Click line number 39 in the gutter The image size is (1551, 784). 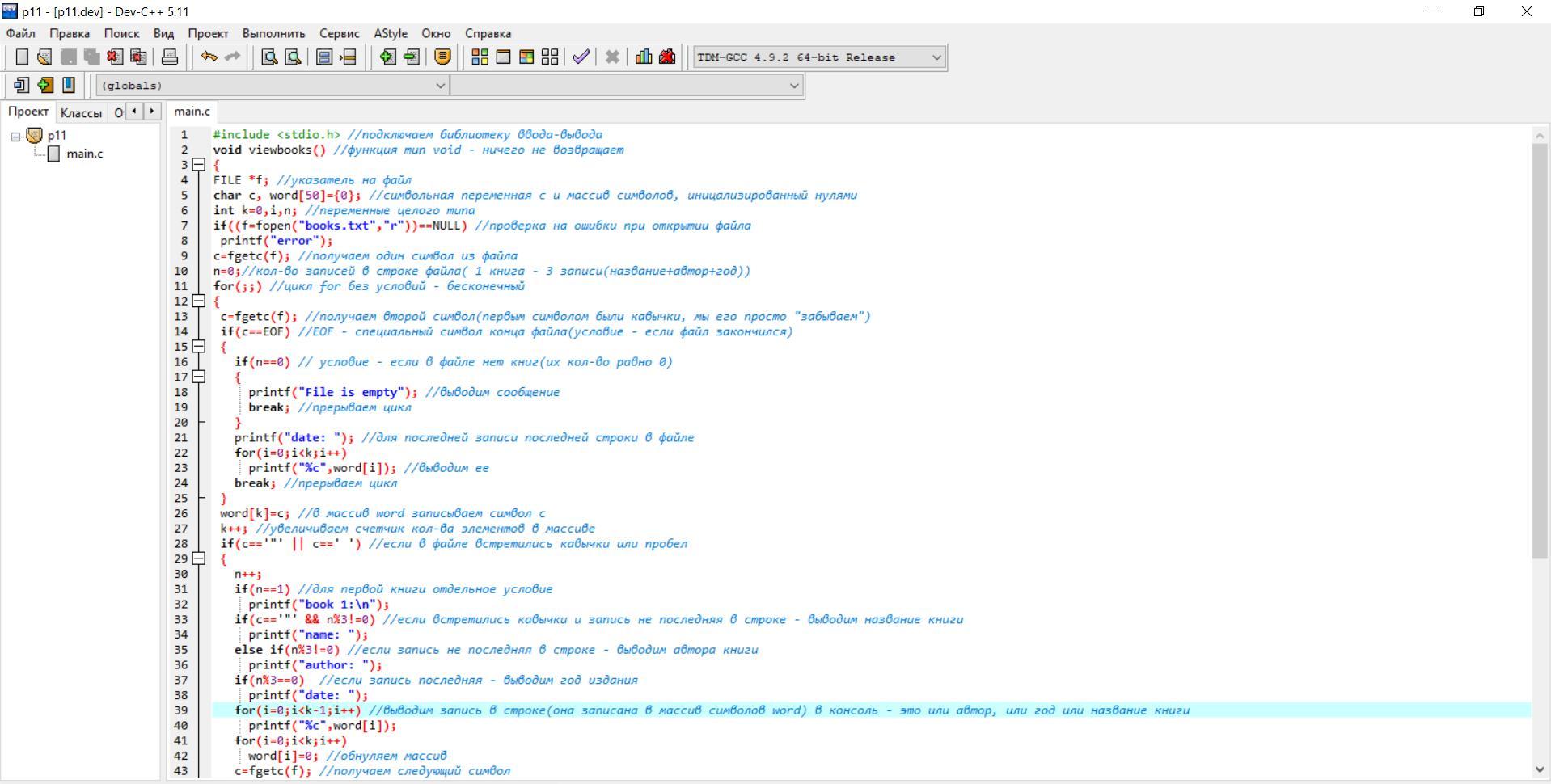click(x=180, y=710)
